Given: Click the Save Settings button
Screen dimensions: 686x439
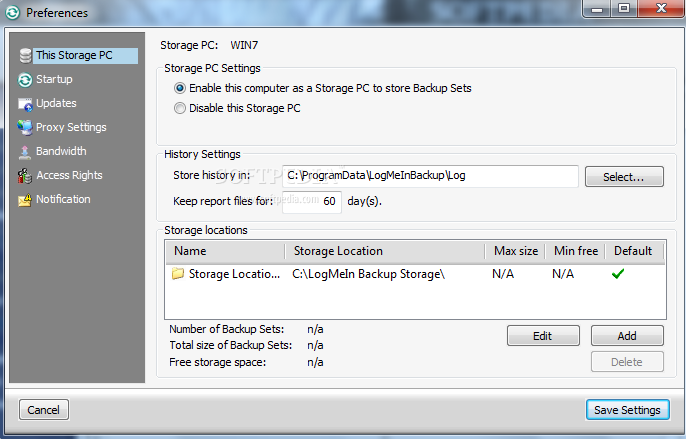Looking at the screenshot, I should (x=627, y=410).
